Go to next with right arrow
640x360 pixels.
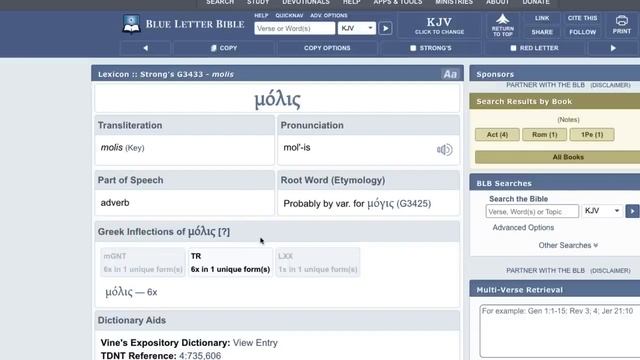click(613, 48)
